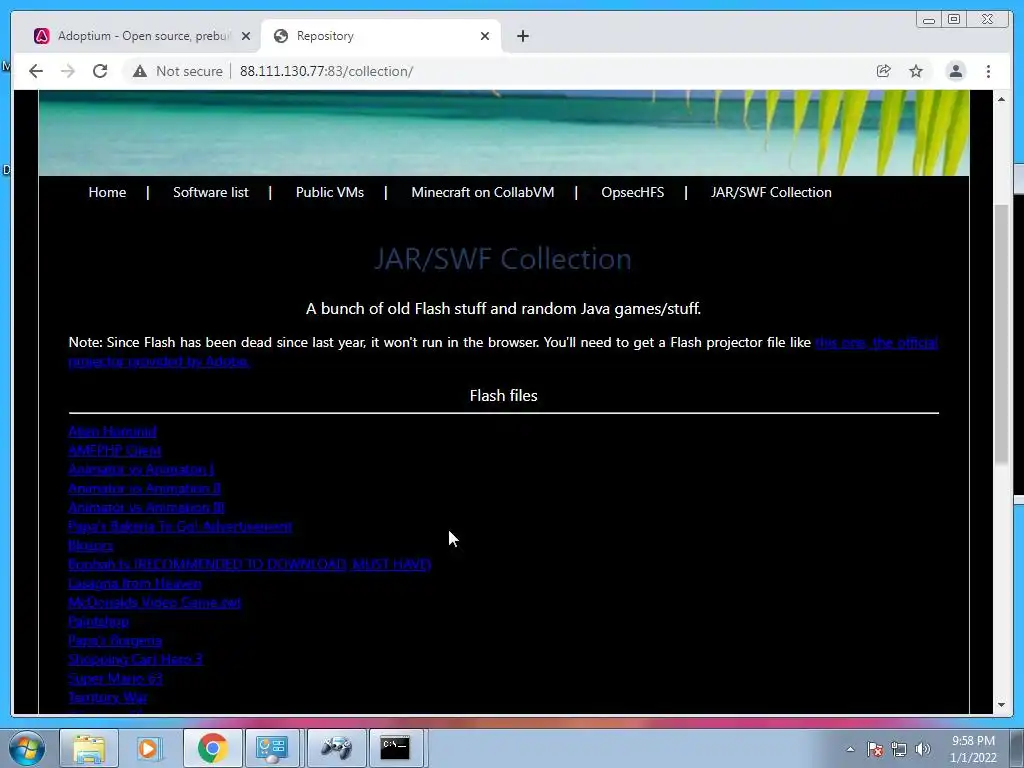
Task: Open the Super Mario 63 link
Action: coord(115,678)
